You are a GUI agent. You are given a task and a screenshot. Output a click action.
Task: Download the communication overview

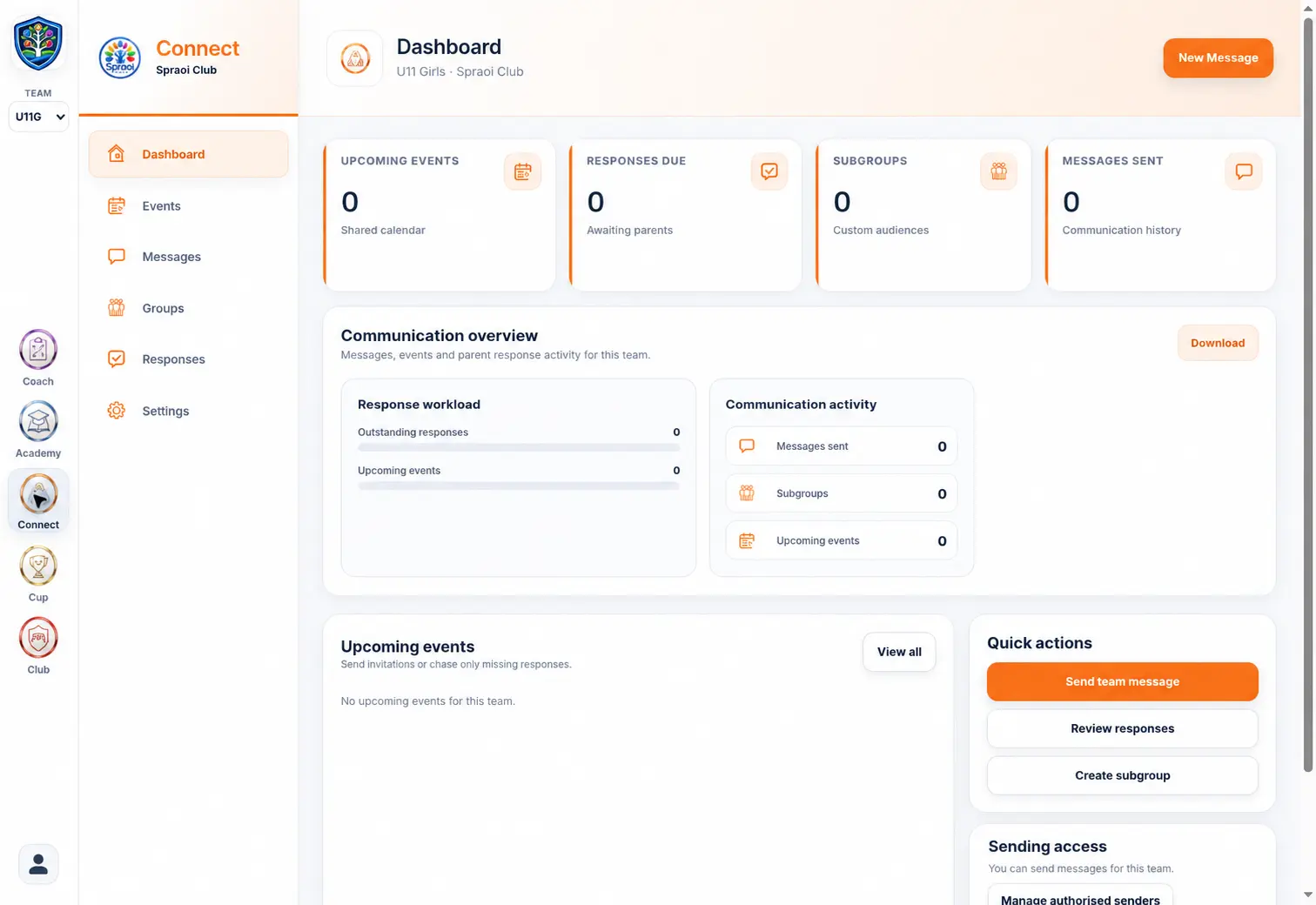[1218, 343]
